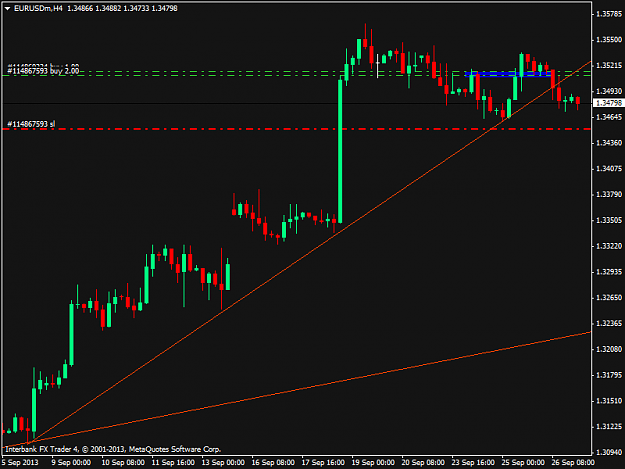Click the 1.34360 price axis label

609,143
